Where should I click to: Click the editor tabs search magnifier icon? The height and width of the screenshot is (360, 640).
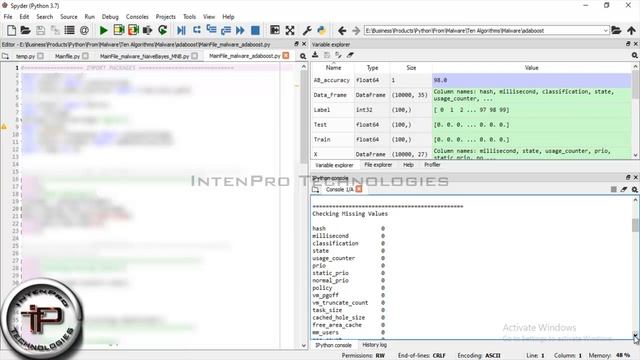pos(303,56)
